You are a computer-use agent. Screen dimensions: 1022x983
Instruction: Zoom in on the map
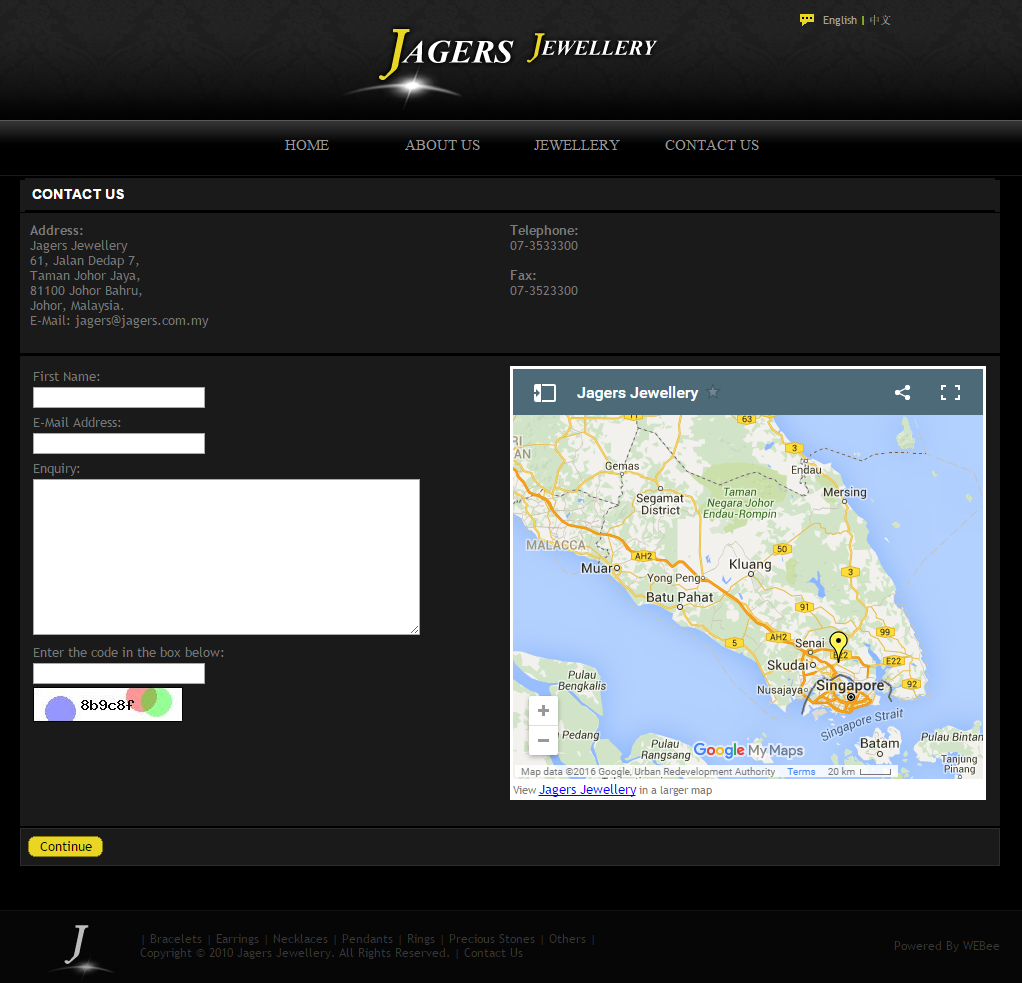pos(543,711)
